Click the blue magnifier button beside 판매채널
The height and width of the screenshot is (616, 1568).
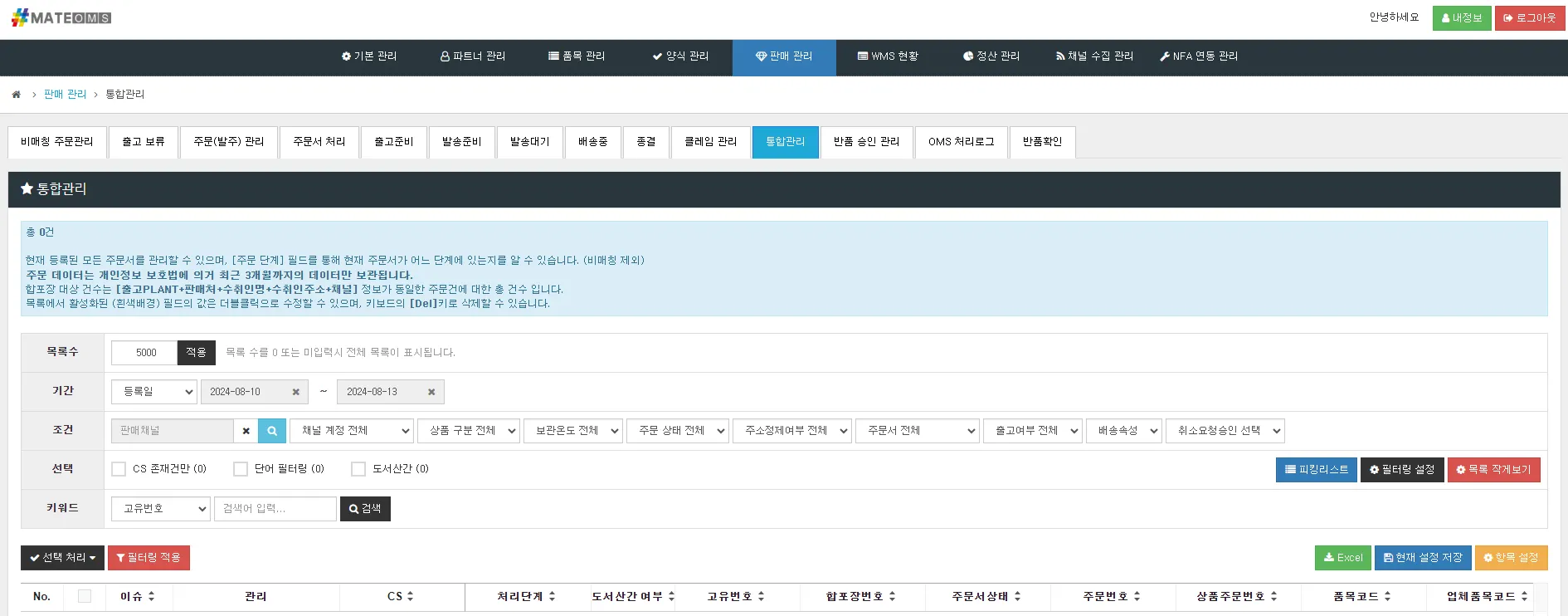(272, 431)
